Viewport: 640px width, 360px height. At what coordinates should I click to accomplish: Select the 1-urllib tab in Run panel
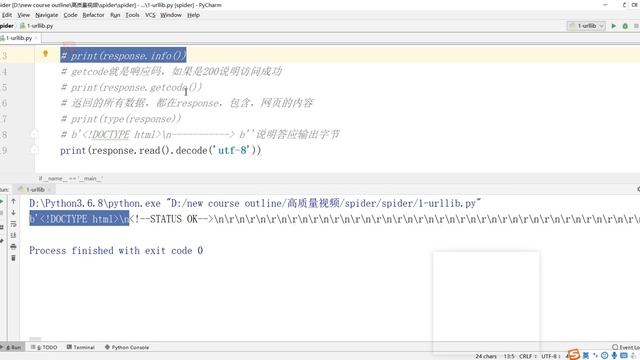coord(34,189)
